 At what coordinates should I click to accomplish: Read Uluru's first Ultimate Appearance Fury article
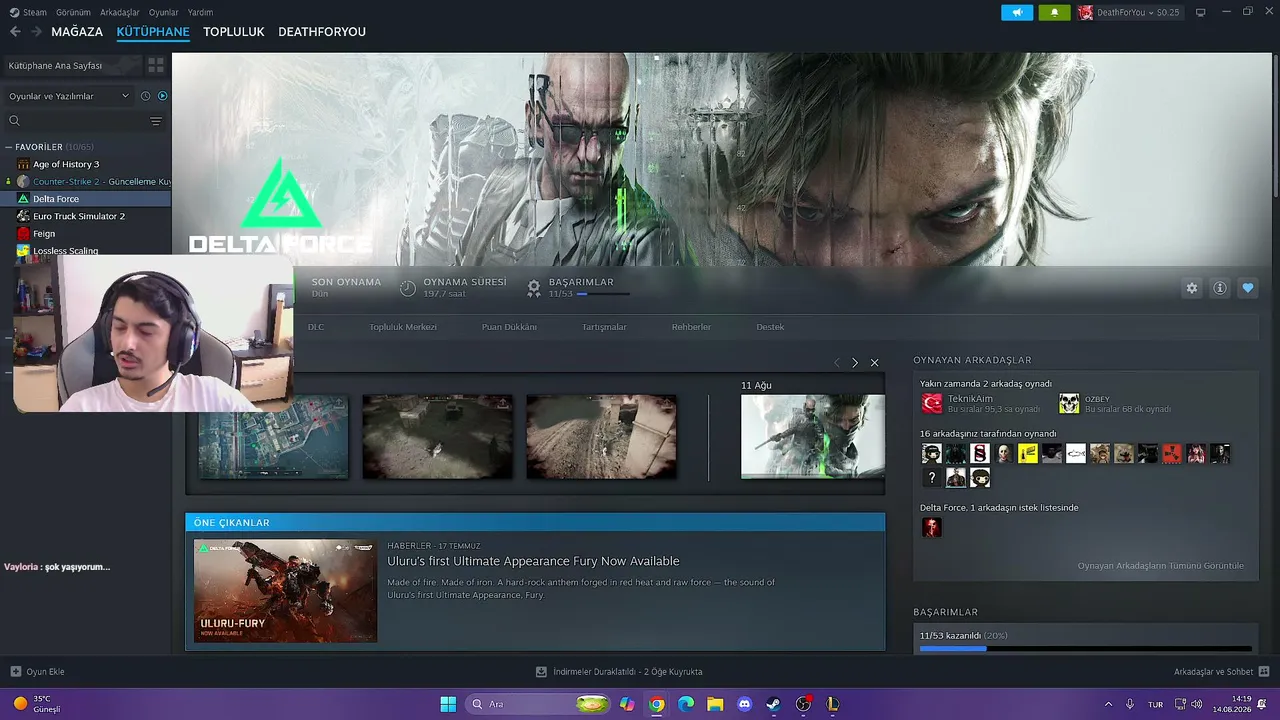point(533,561)
